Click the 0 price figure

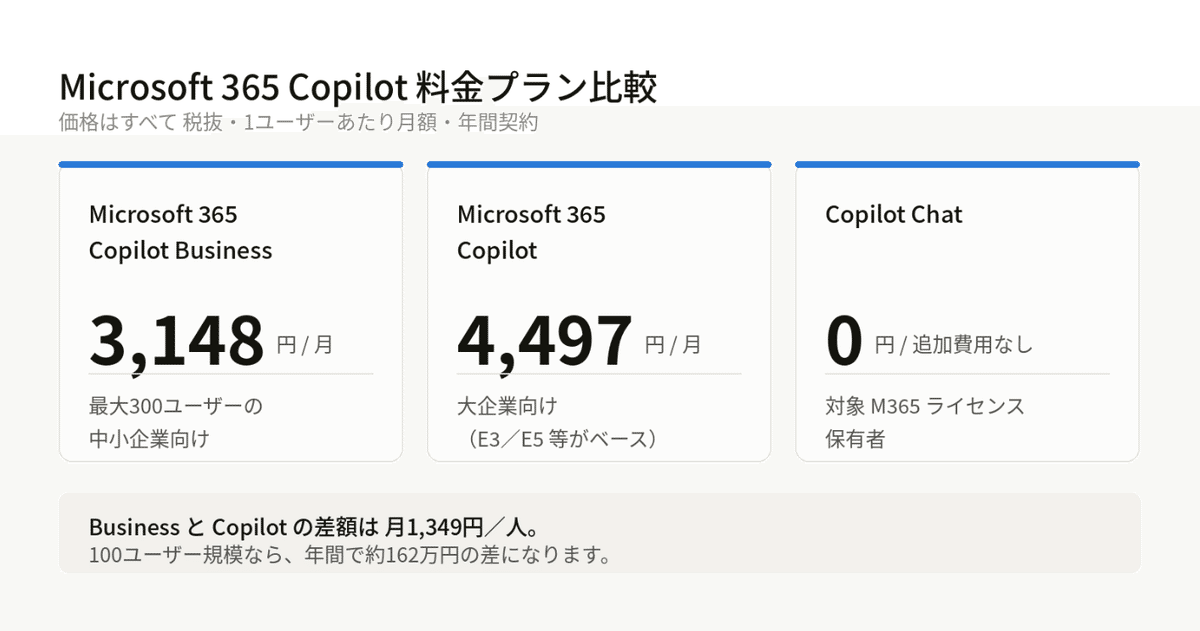[x=844, y=339]
